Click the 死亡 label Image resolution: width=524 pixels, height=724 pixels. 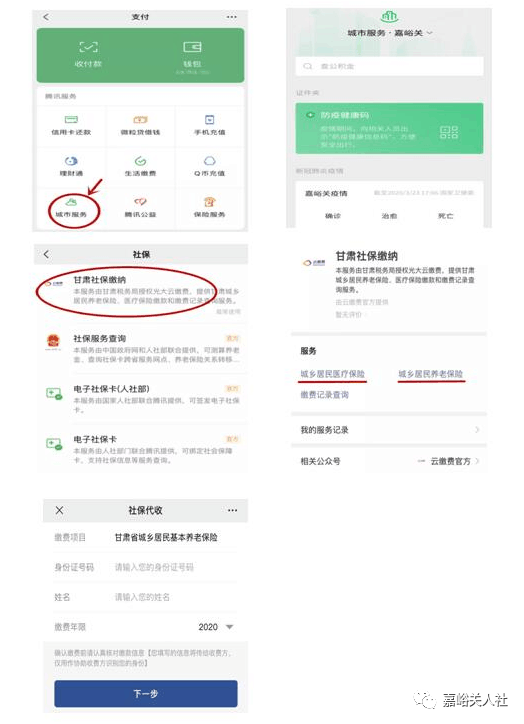click(446, 216)
